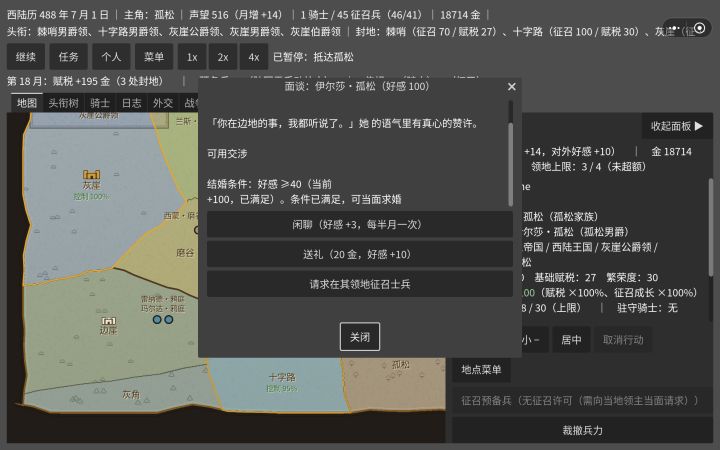Click the 继续 button
This screenshot has width=720, height=450.
pos(26,57)
